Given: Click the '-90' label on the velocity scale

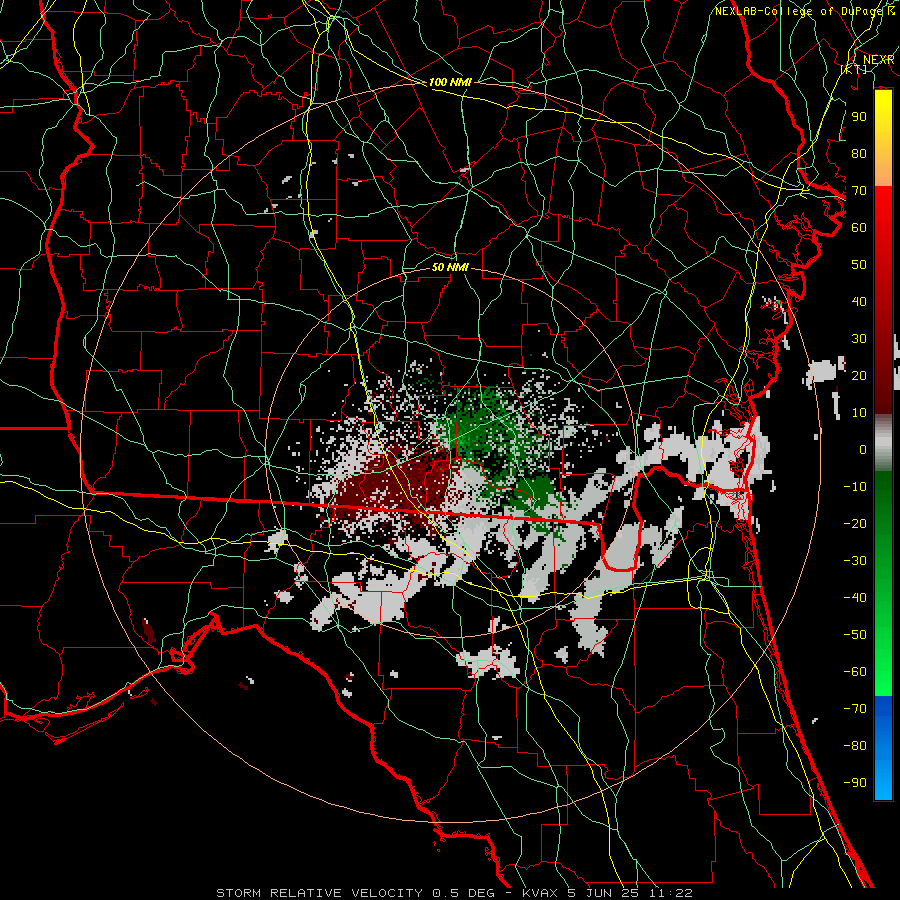Looking at the screenshot, I should click(x=855, y=782).
